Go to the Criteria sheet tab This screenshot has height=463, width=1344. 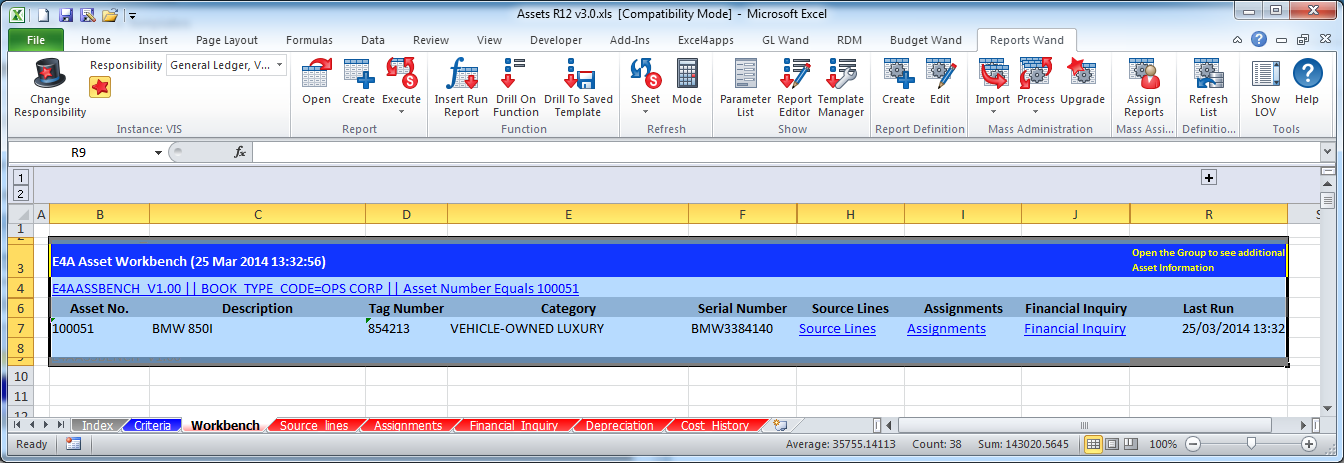coord(152,425)
